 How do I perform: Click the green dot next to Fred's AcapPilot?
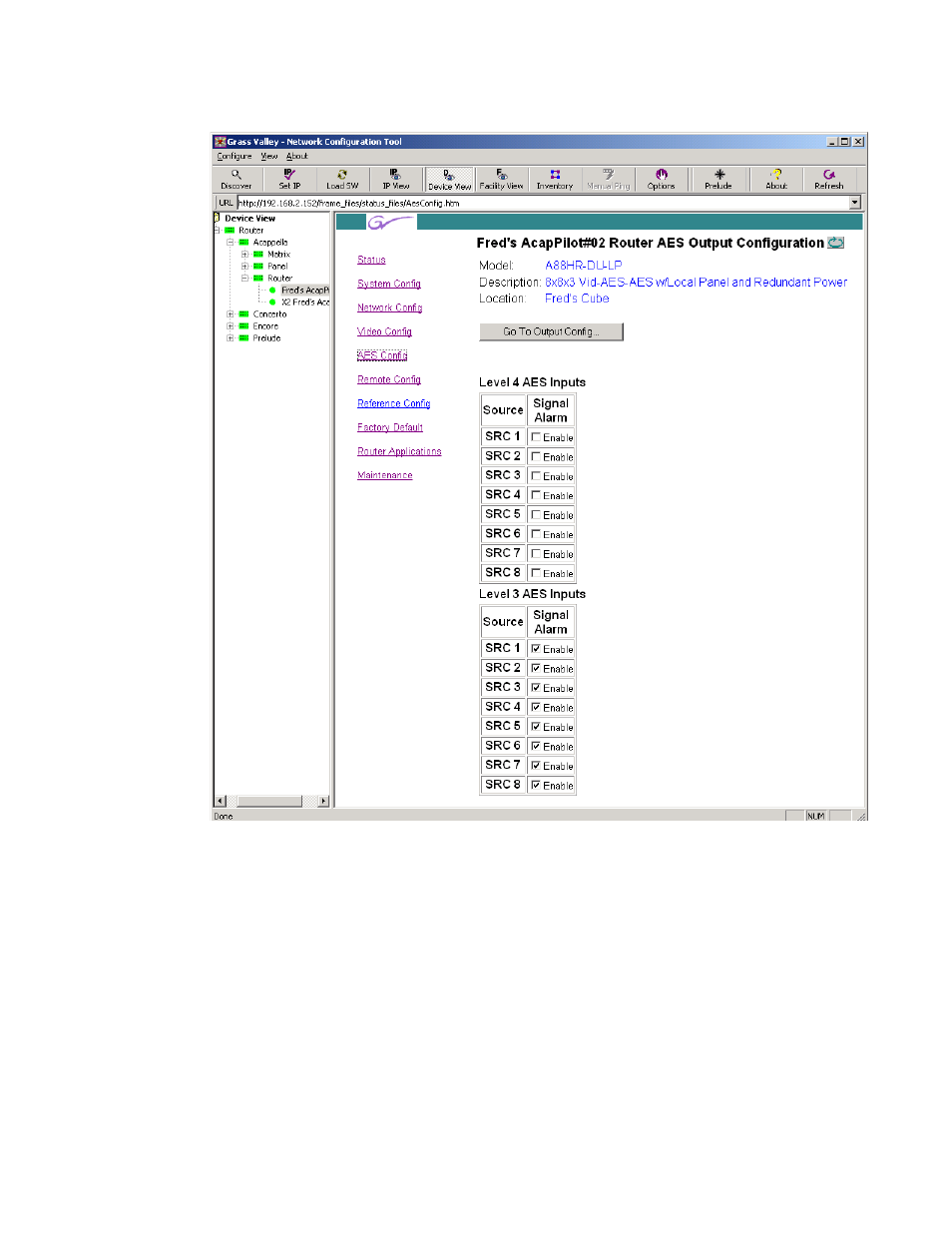[272, 291]
